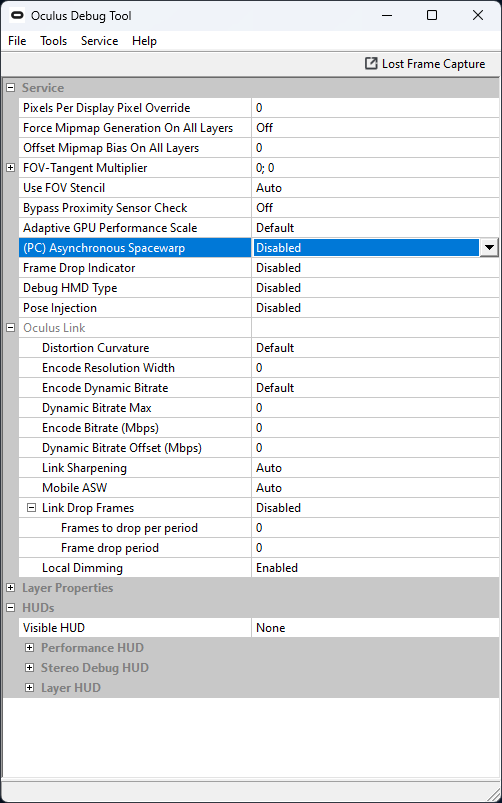Edit the Encode Bitrate (Mbps) value field
502x803 pixels.
point(375,428)
